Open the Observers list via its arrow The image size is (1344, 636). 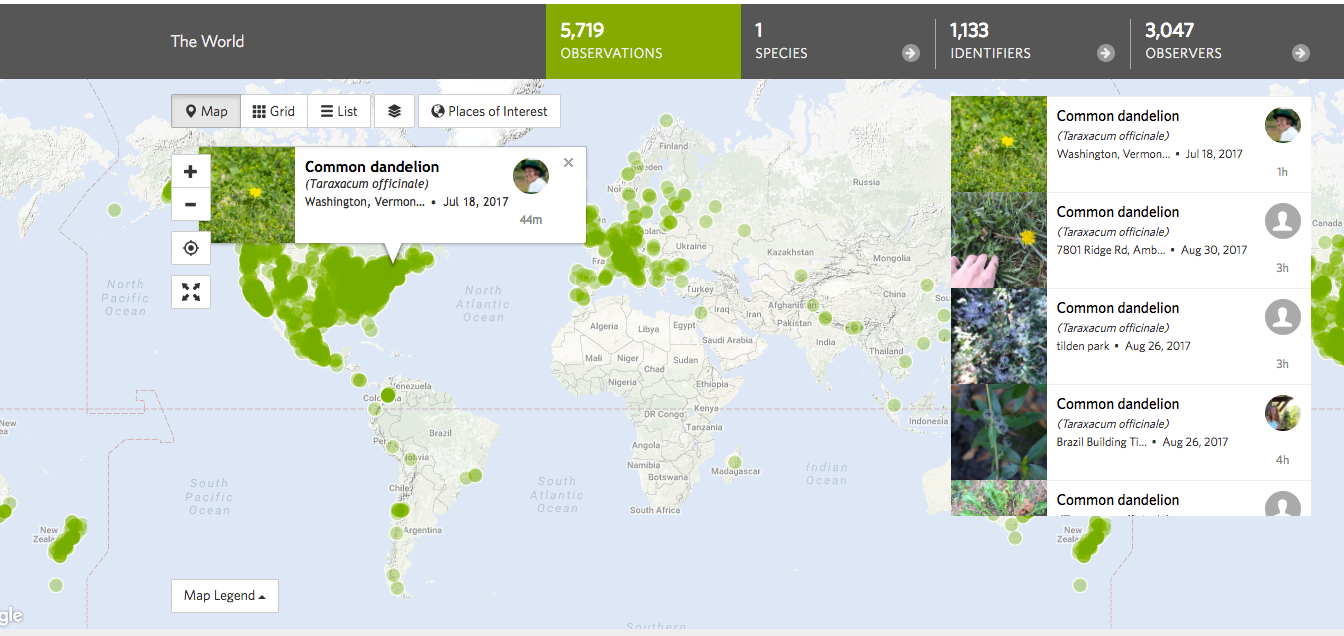coord(1301,52)
